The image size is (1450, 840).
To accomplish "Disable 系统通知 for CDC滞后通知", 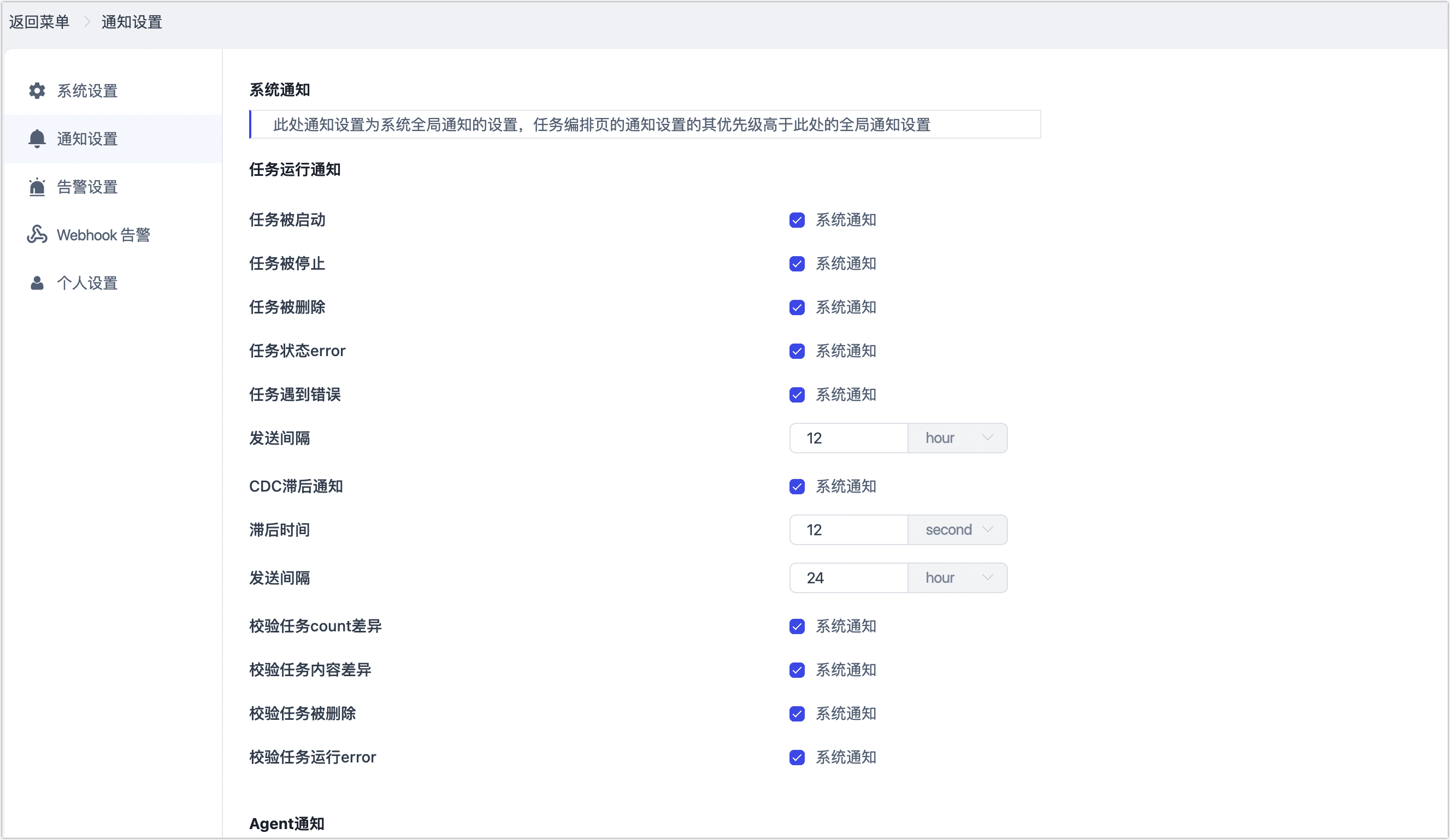I will point(797,487).
